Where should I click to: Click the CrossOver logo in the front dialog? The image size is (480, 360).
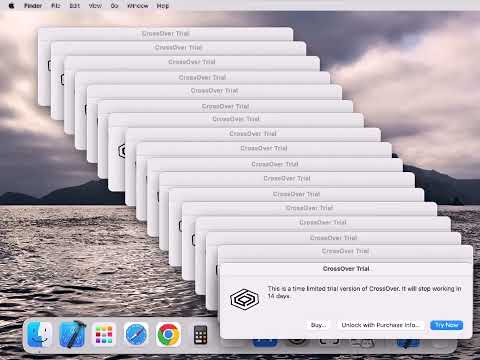pos(245,299)
